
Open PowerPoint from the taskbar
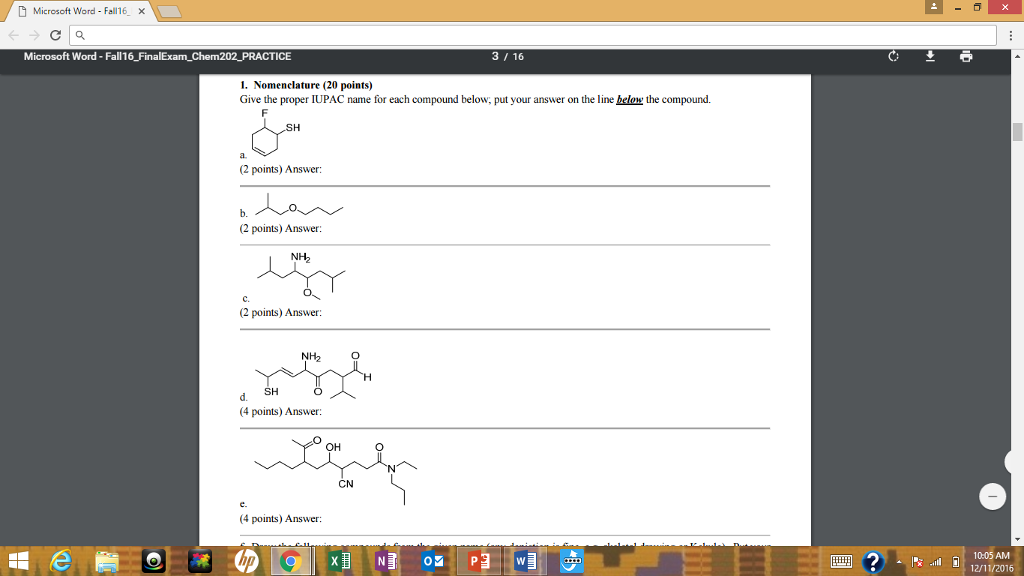tap(477, 561)
